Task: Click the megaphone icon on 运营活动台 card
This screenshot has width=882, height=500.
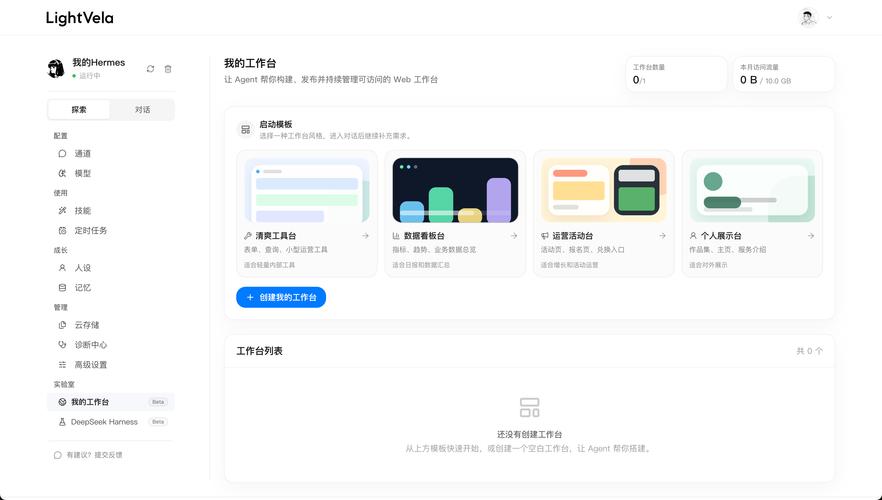Action: pos(544,236)
